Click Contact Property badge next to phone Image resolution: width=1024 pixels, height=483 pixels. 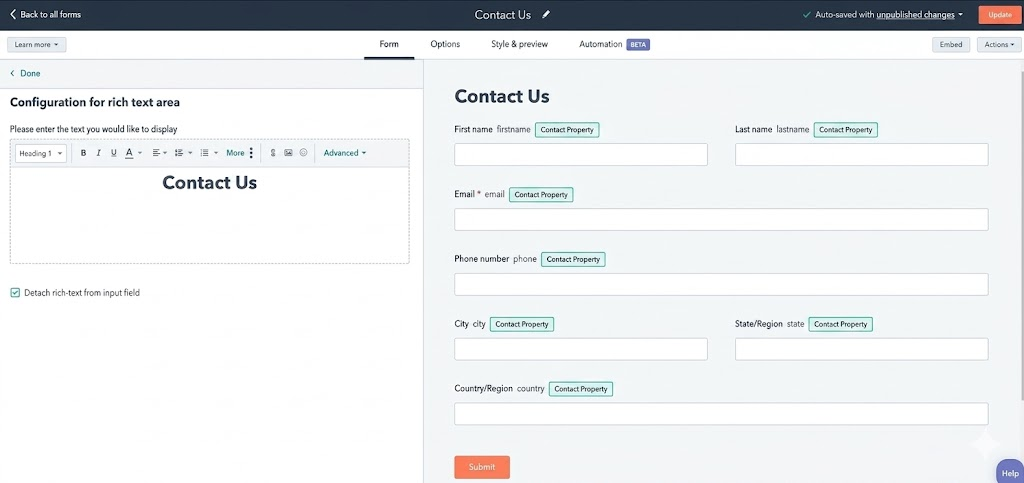point(573,259)
